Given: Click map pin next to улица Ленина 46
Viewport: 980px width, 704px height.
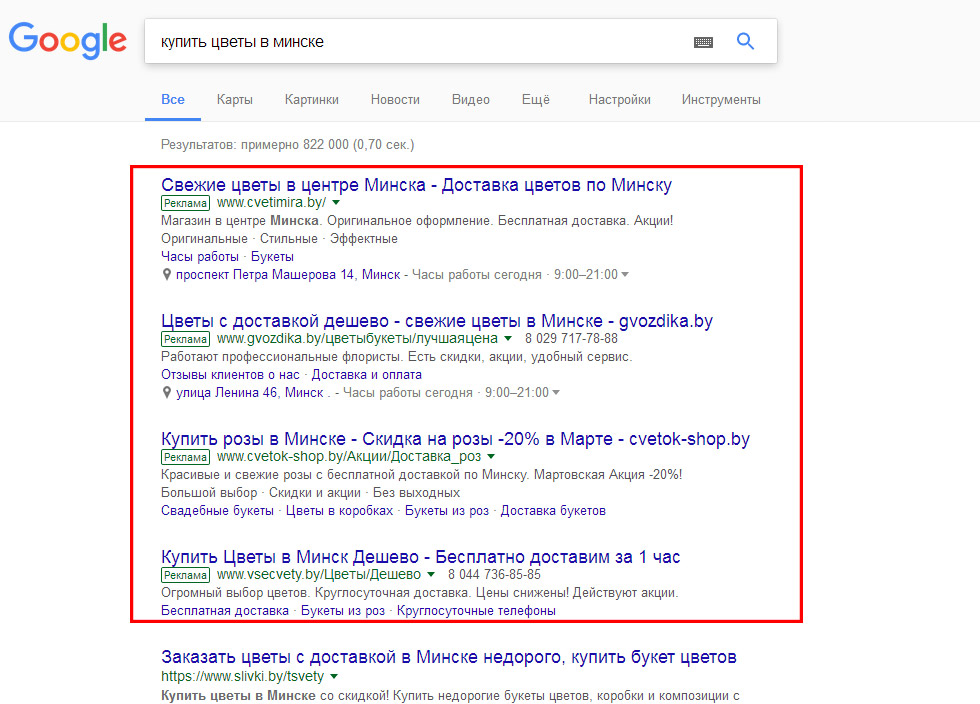Looking at the screenshot, I should 166,393.
